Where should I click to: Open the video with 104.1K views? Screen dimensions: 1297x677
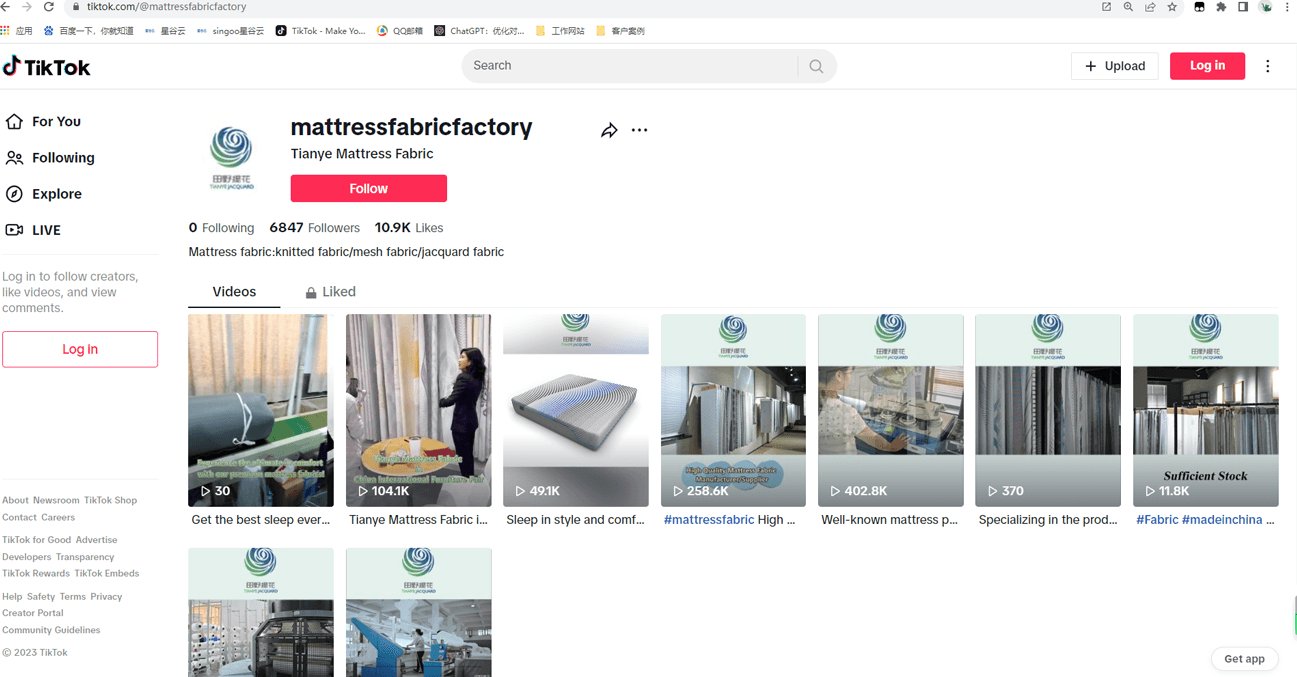tap(418, 410)
